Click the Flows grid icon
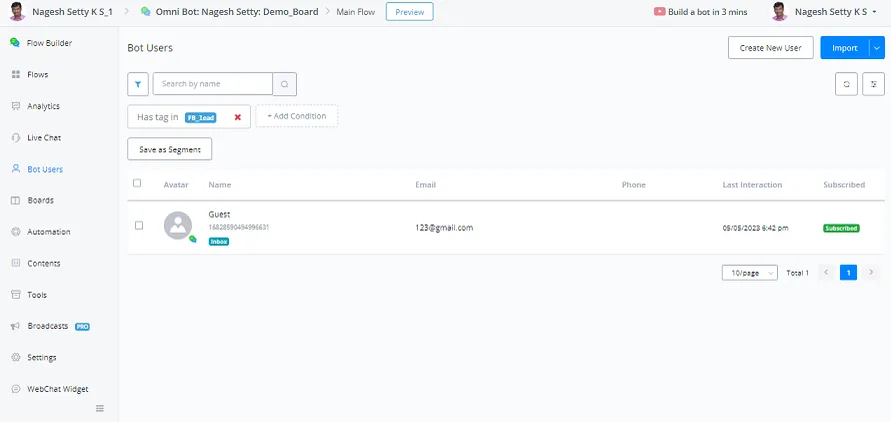Screen dimensions: 891x422 (16, 74)
